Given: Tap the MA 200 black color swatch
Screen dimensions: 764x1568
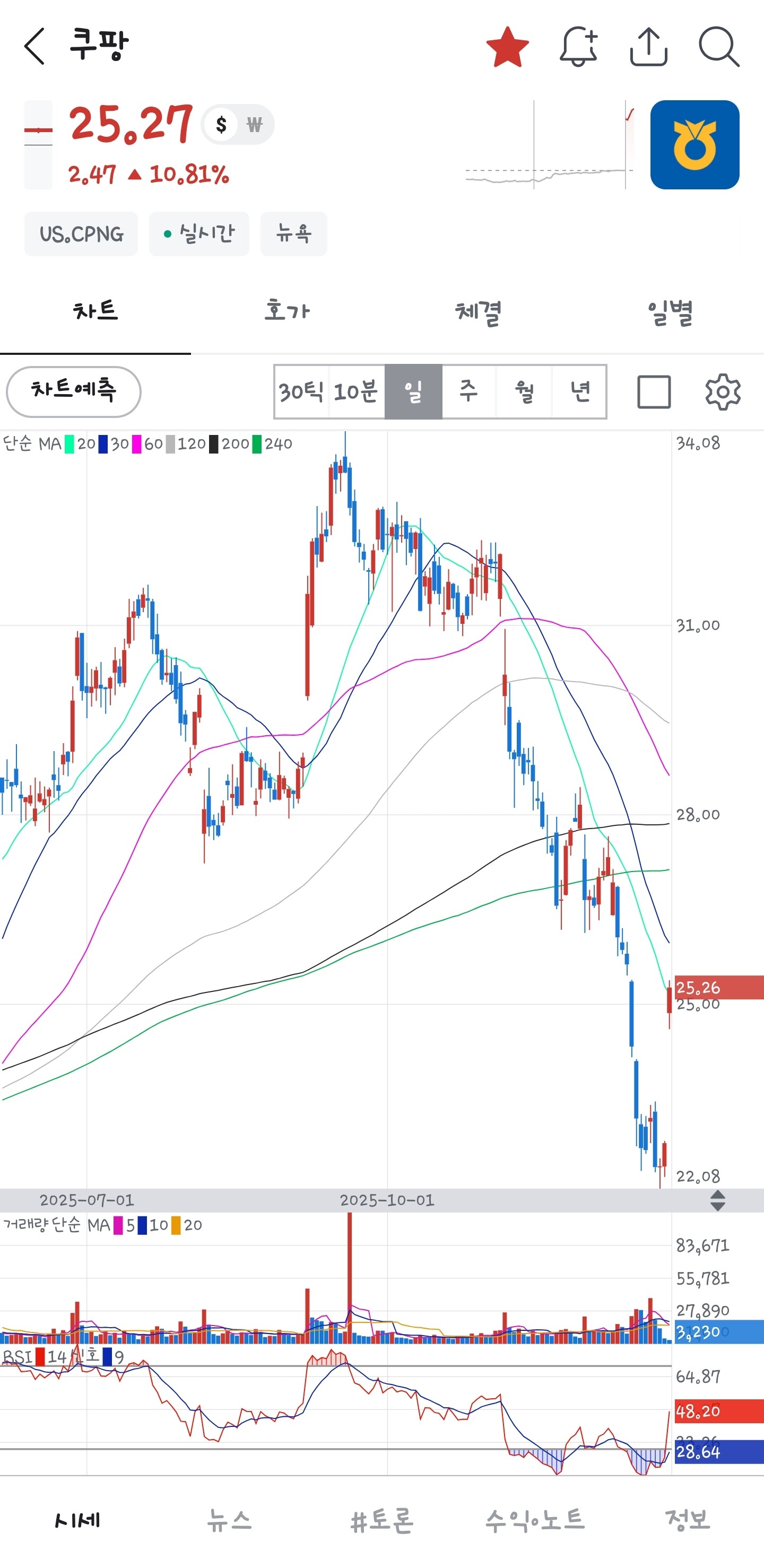Looking at the screenshot, I should [214, 444].
